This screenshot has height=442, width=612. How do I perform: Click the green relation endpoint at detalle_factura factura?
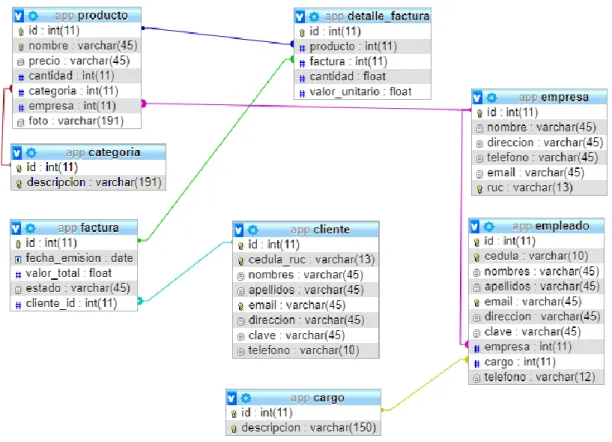[292, 59]
